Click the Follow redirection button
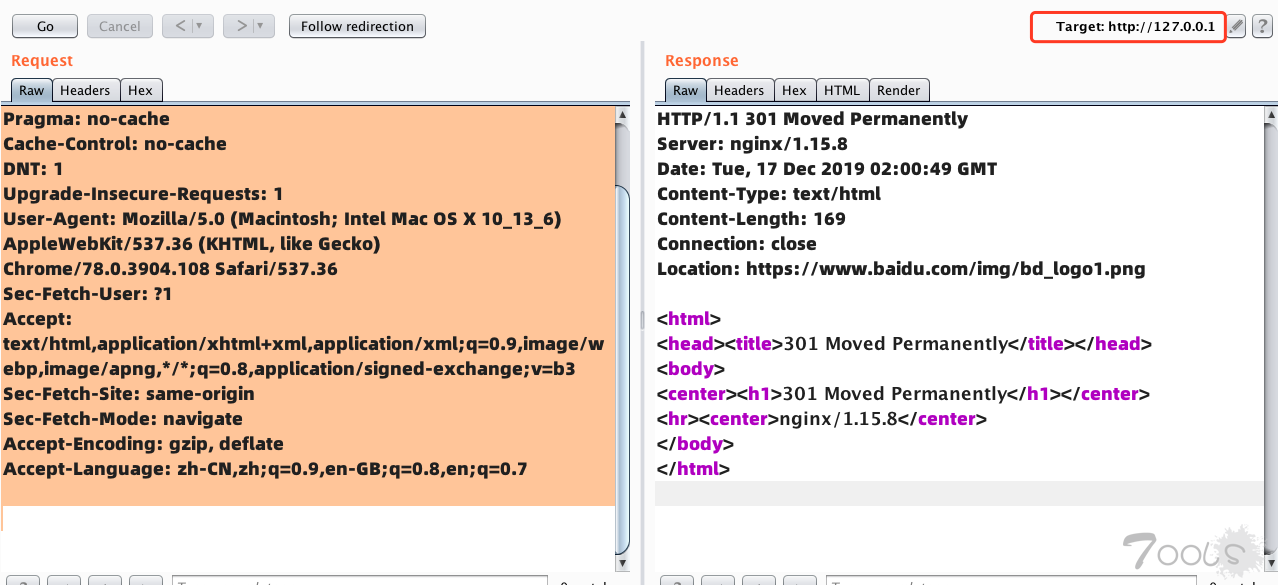Image resolution: width=1278 pixels, height=585 pixels. 357,26
